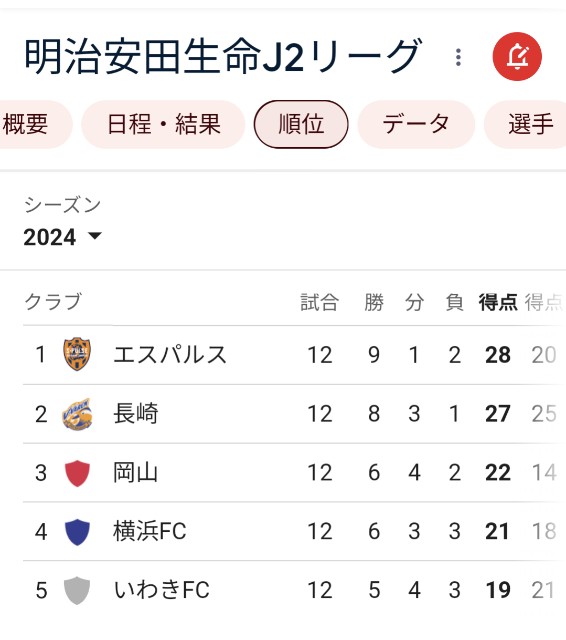Open the 選手 tab
The width and height of the screenshot is (566, 640).
point(526,124)
